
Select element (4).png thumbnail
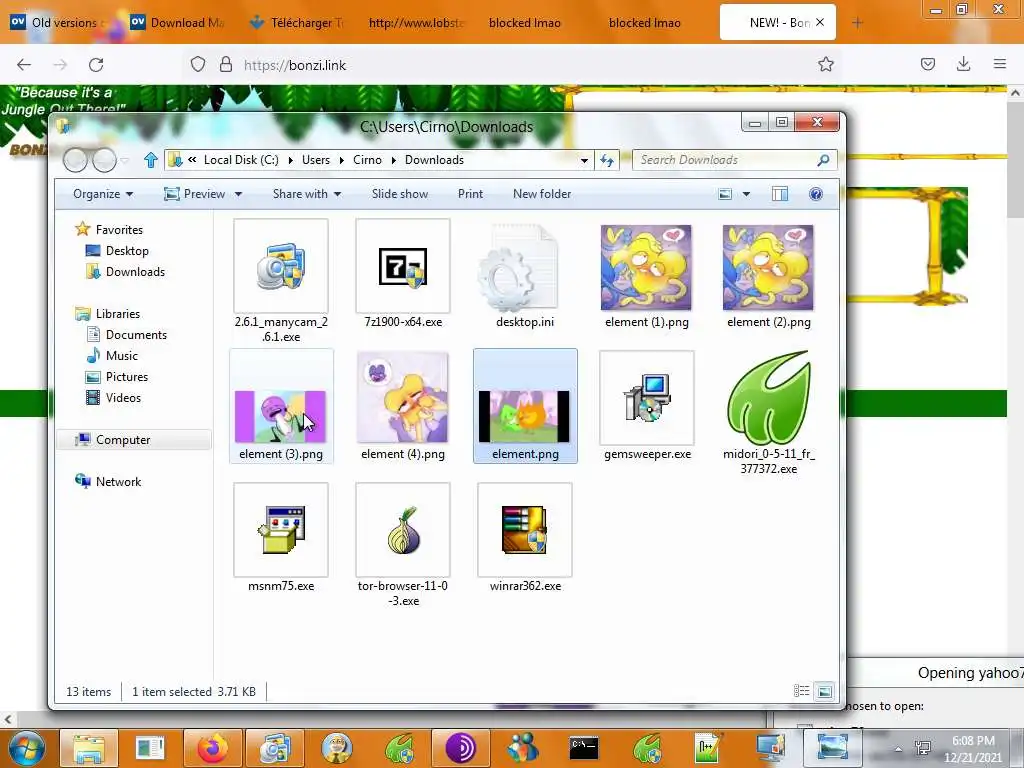coord(402,398)
